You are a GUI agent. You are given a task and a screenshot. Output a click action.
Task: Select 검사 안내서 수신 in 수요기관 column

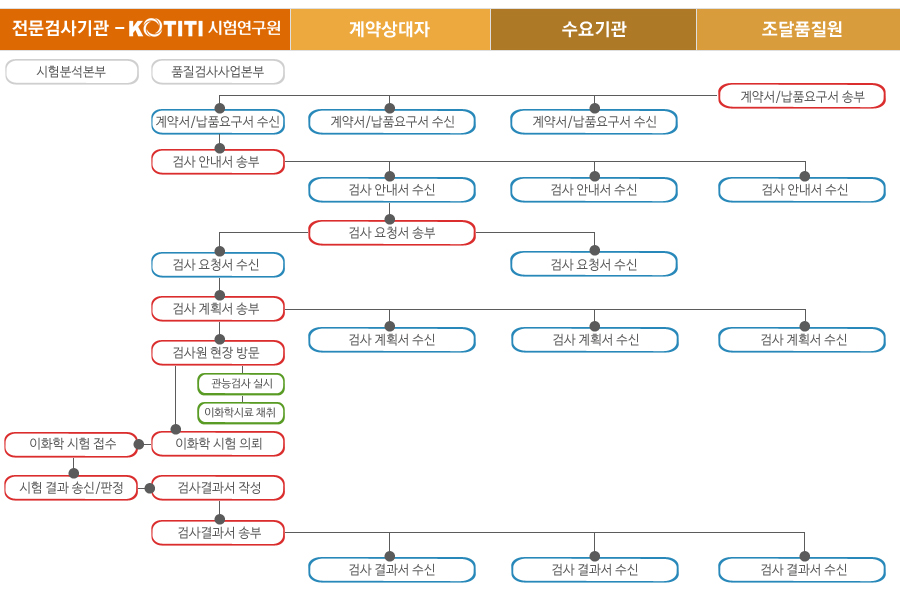pyautogui.click(x=594, y=190)
